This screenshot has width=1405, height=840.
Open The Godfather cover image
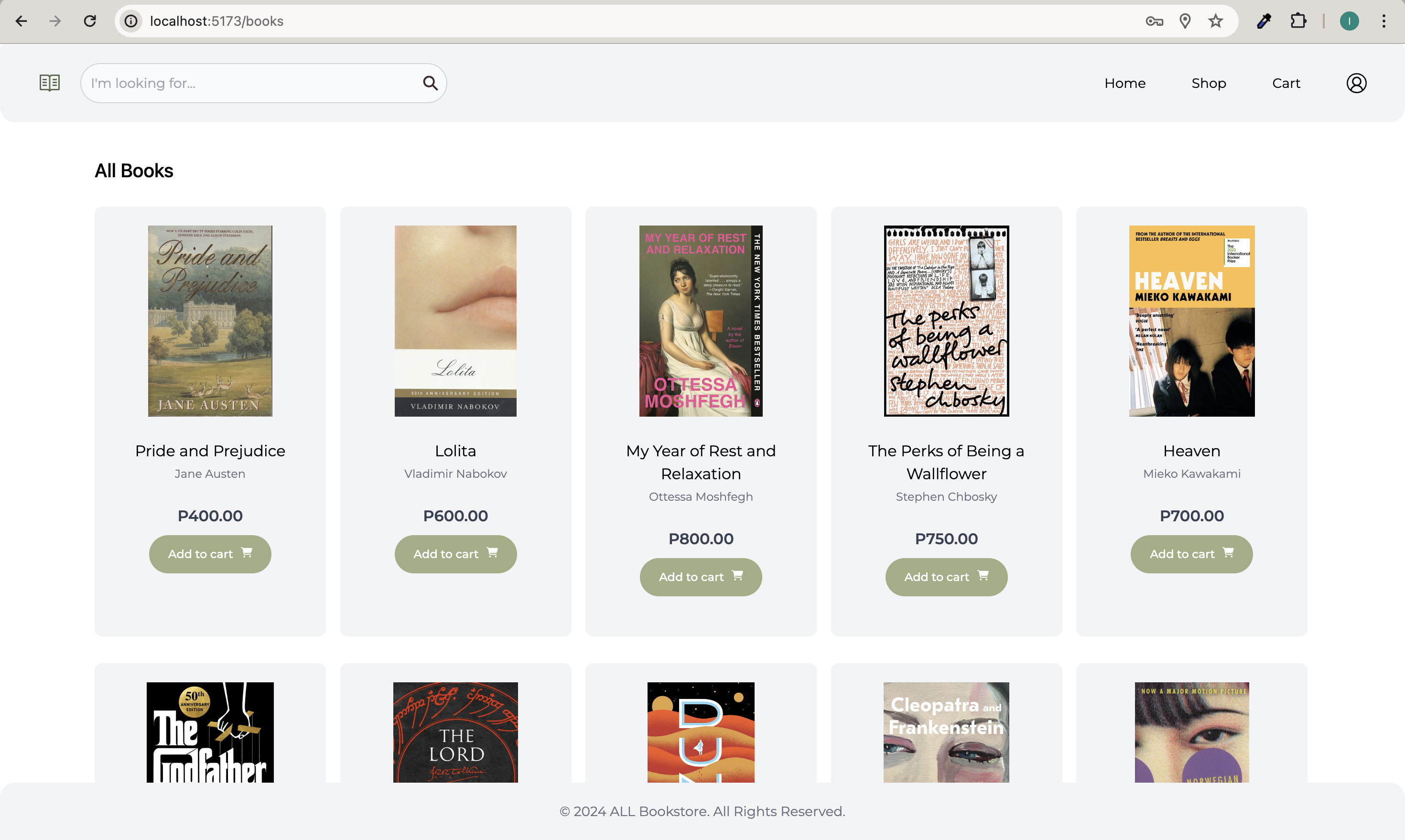pyautogui.click(x=210, y=732)
